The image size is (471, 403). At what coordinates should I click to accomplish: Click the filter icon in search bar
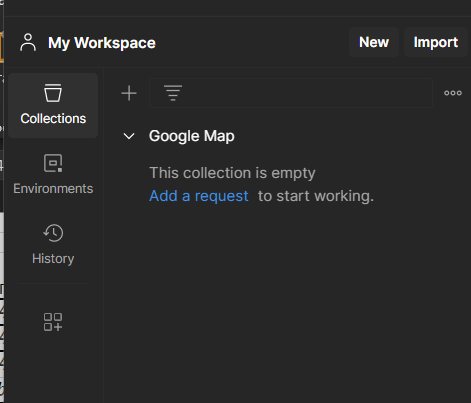tap(173, 93)
